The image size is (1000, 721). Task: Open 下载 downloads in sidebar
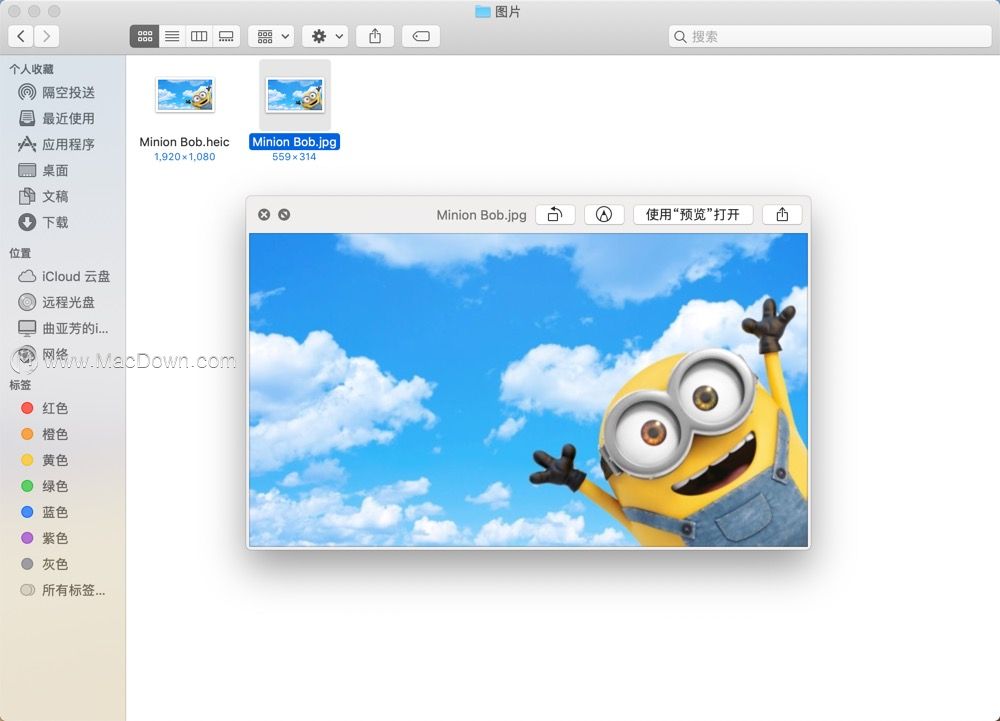click(x=62, y=222)
